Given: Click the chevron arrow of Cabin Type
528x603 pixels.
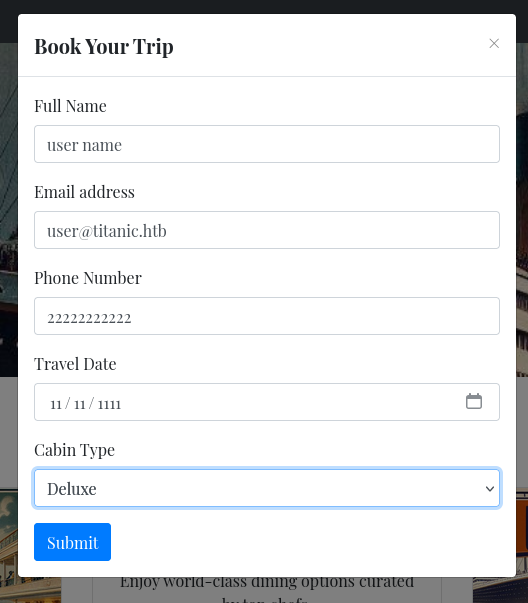Looking at the screenshot, I should click(x=490, y=488).
